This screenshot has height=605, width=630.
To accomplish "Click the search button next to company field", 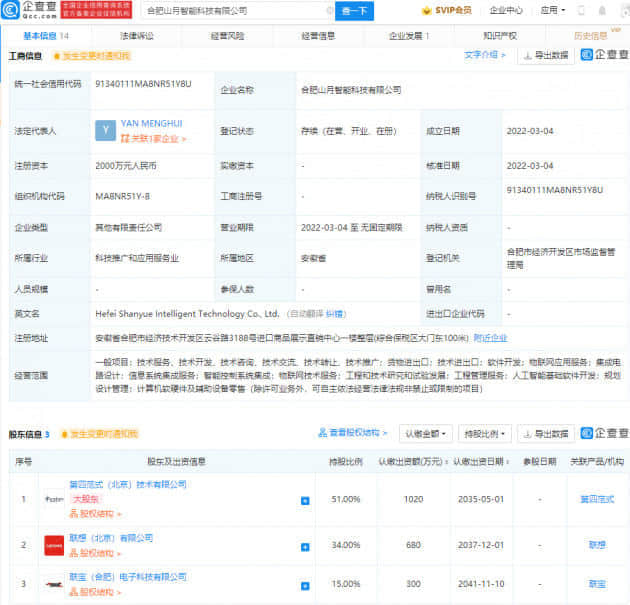I will [354, 11].
